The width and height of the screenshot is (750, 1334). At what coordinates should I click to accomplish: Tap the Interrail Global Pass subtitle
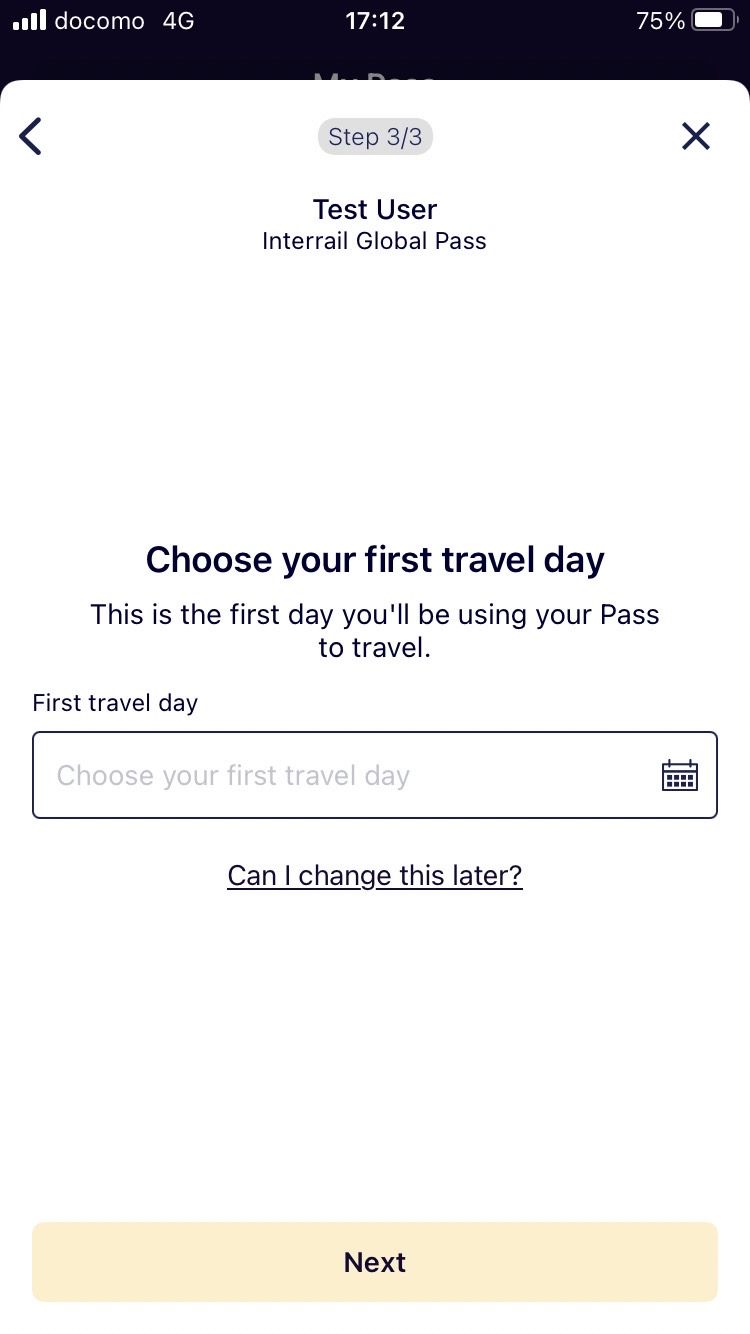coord(375,241)
